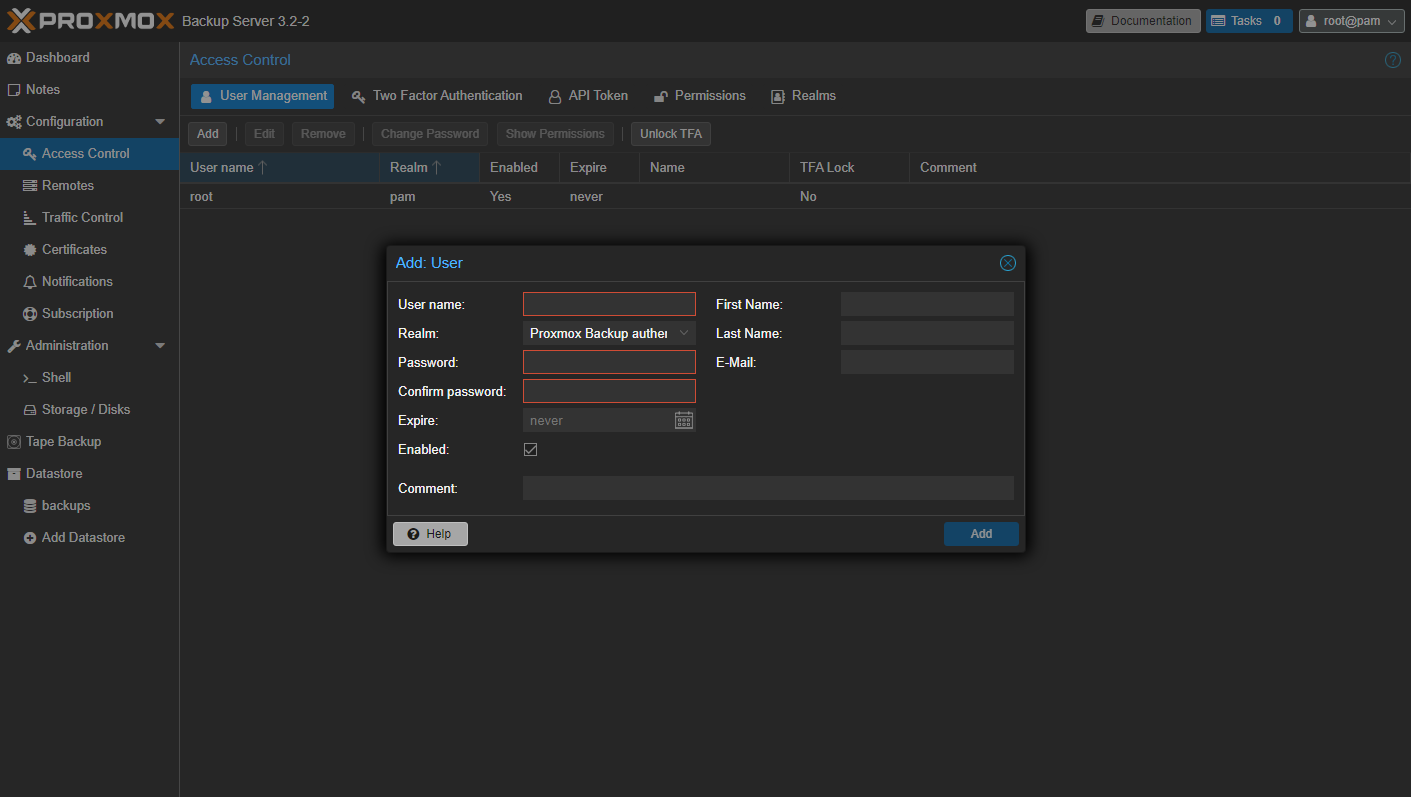Close the Add: User dialog
1411x797 pixels.
[1008, 263]
